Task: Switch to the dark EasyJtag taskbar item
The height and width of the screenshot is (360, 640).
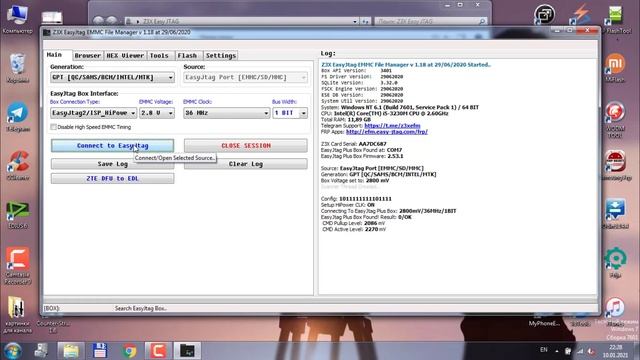Action: (x=188, y=351)
